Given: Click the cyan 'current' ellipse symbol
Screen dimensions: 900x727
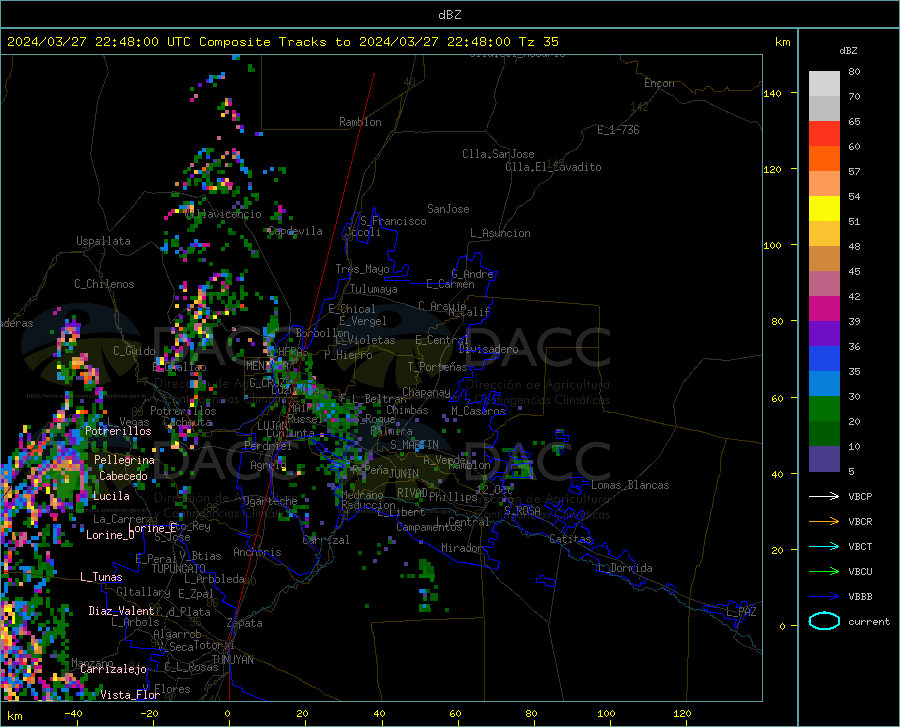Looking at the screenshot, I should coord(824,621).
